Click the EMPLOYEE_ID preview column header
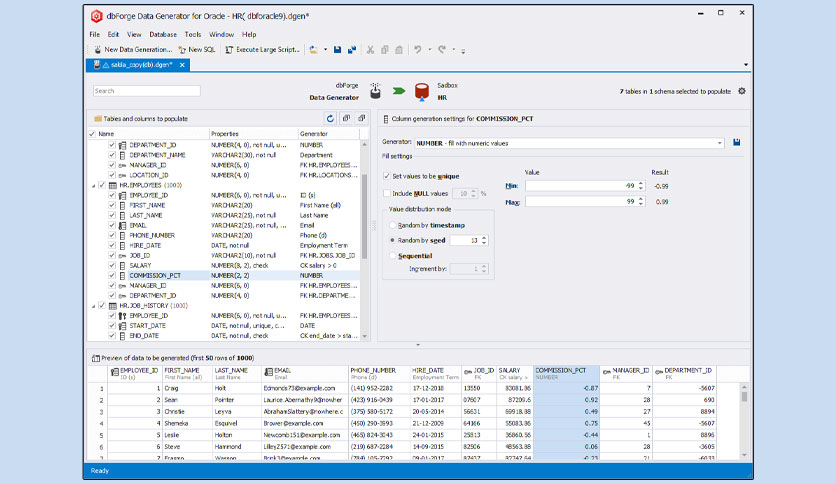 coord(134,373)
